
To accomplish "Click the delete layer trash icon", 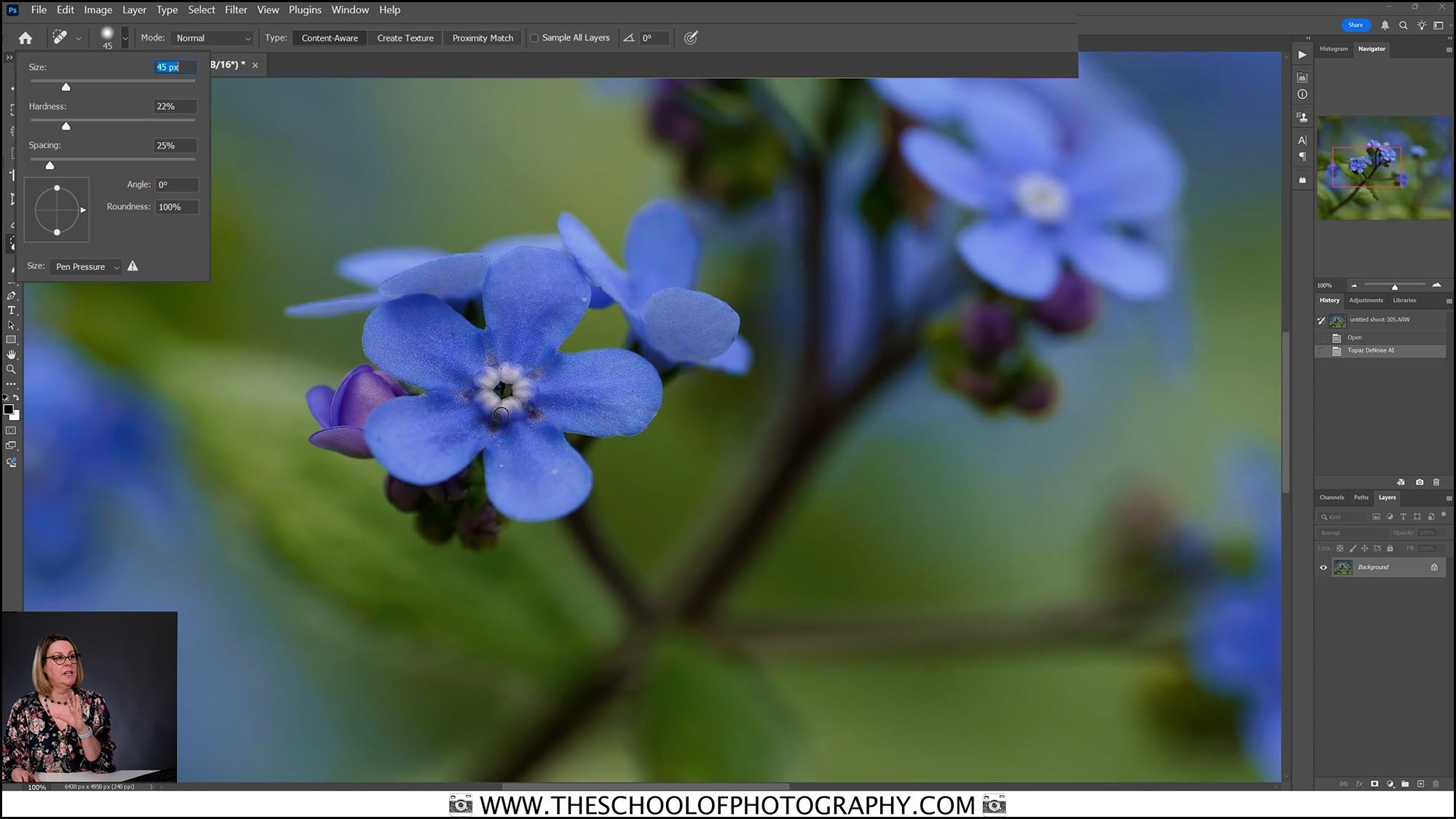I will click(x=1435, y=482).
